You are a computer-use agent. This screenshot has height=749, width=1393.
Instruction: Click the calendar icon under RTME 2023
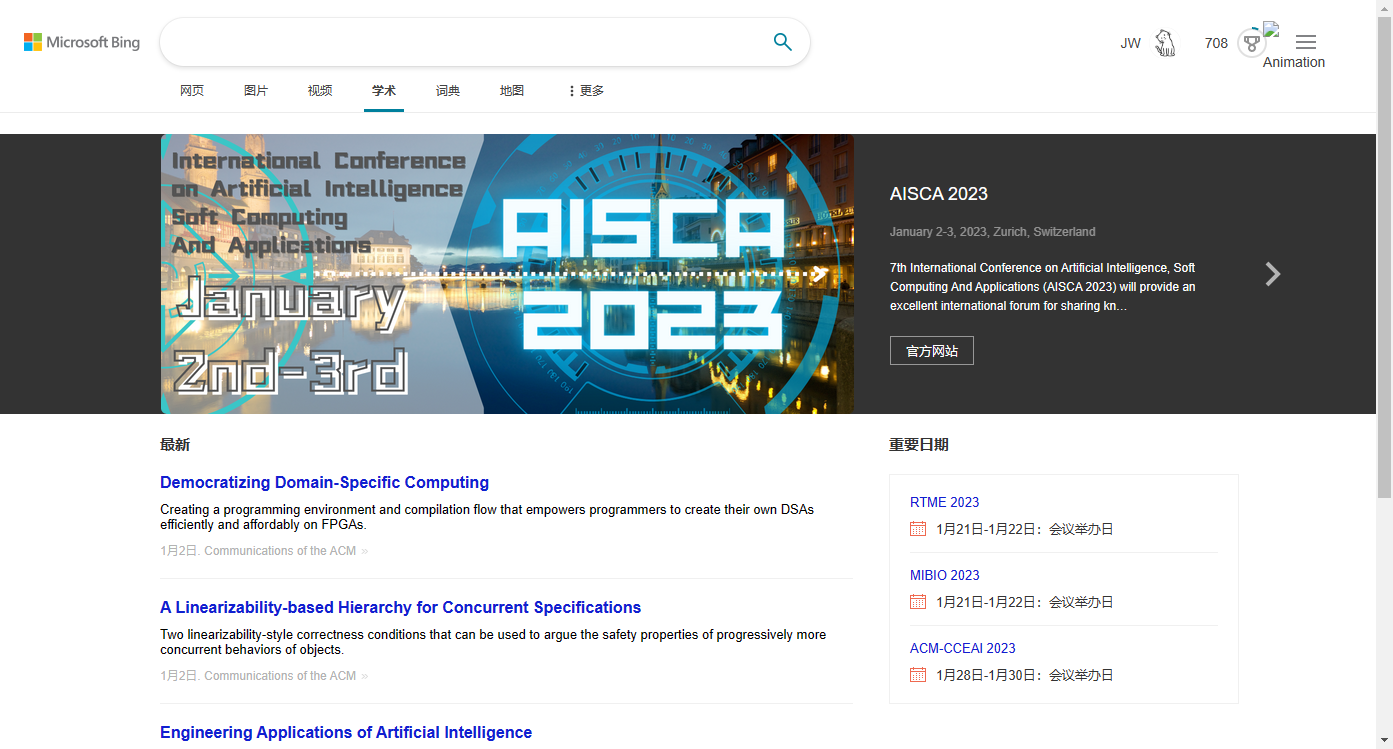pyautogui.click(x=918, y=529)
